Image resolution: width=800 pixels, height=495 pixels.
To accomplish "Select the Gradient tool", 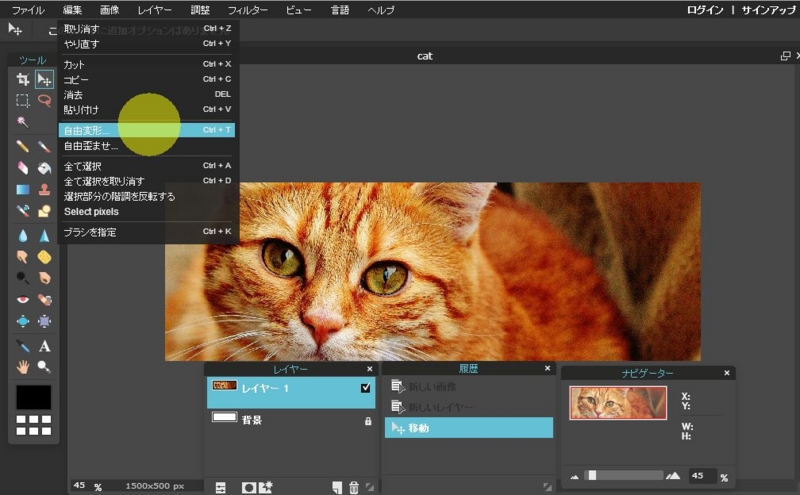I will tap(22, 189).
